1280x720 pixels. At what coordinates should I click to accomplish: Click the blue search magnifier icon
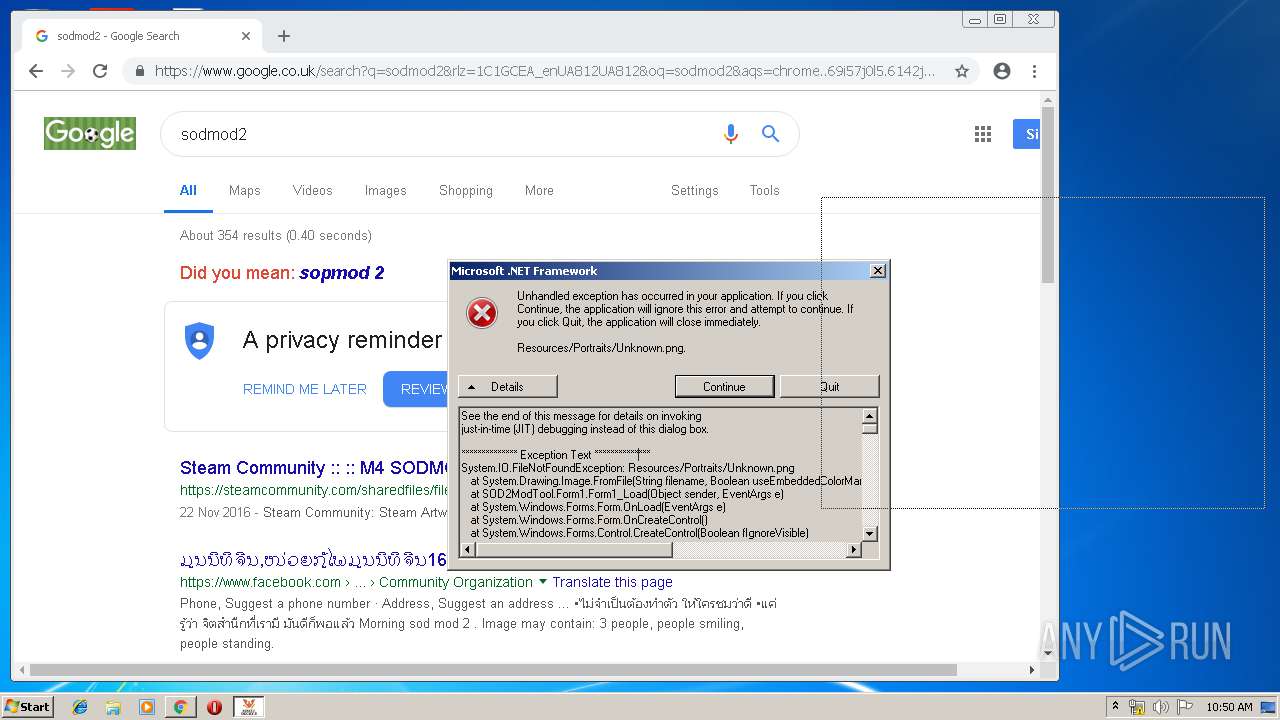(770, 134)
